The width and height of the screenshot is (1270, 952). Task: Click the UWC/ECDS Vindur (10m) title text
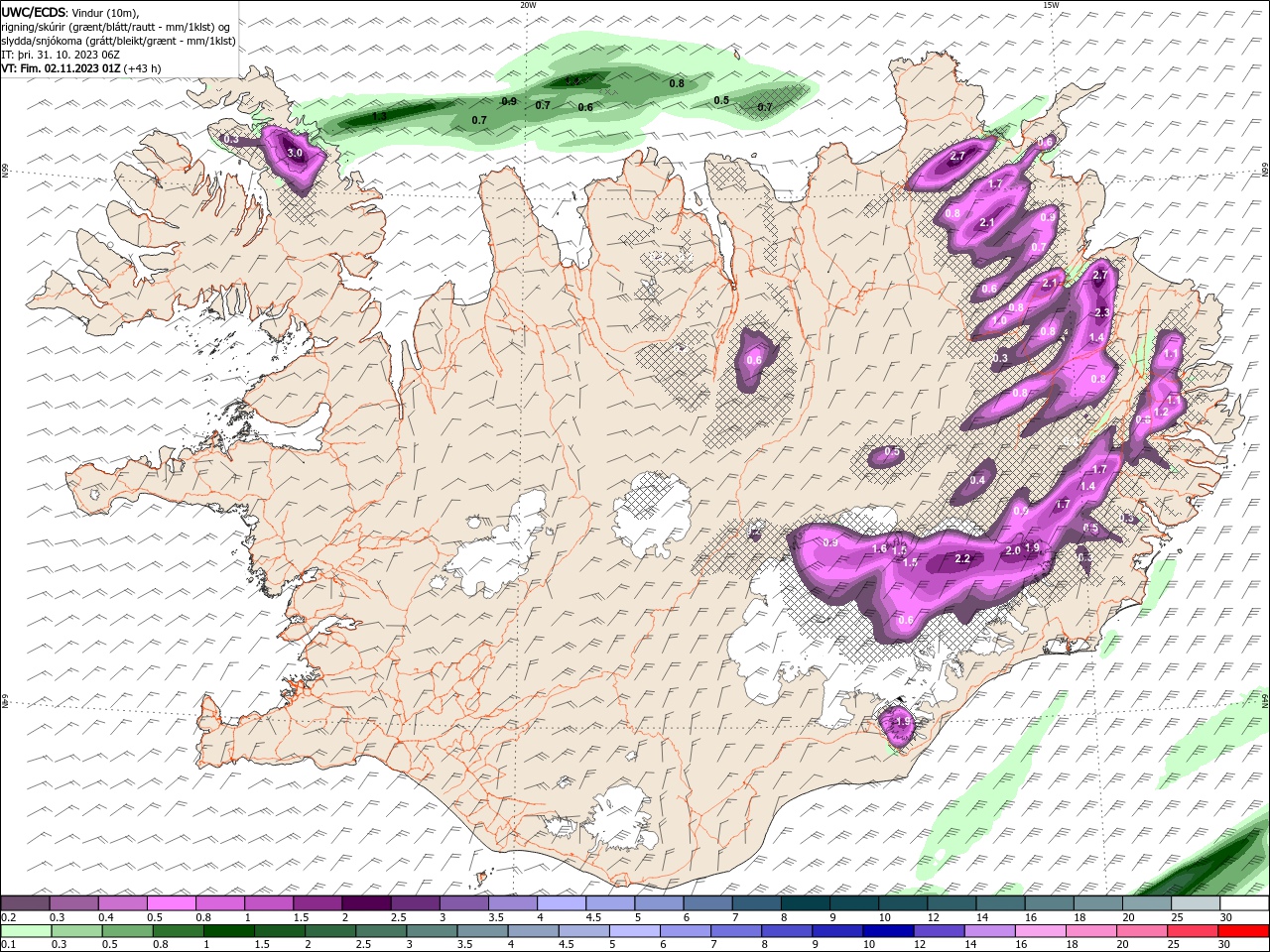(x=70, y=12)
